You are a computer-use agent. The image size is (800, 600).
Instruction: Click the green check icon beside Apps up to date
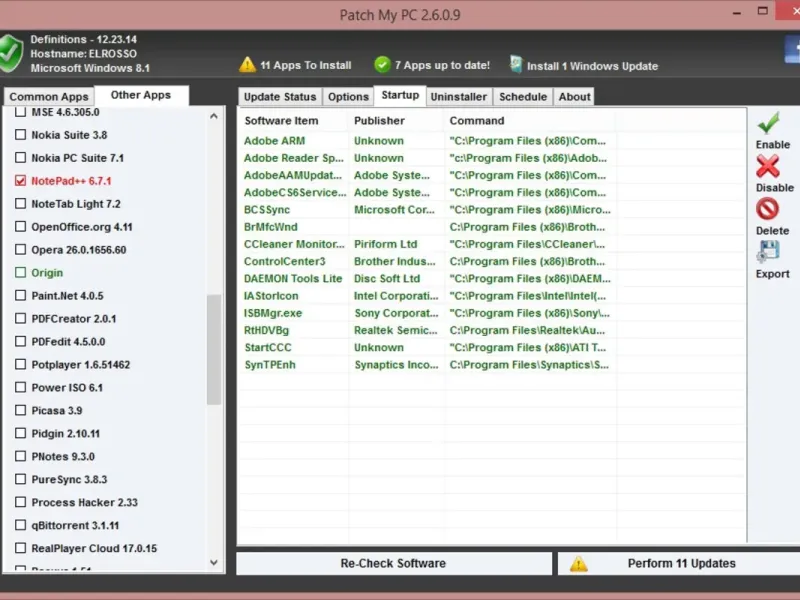click(382, 65)
